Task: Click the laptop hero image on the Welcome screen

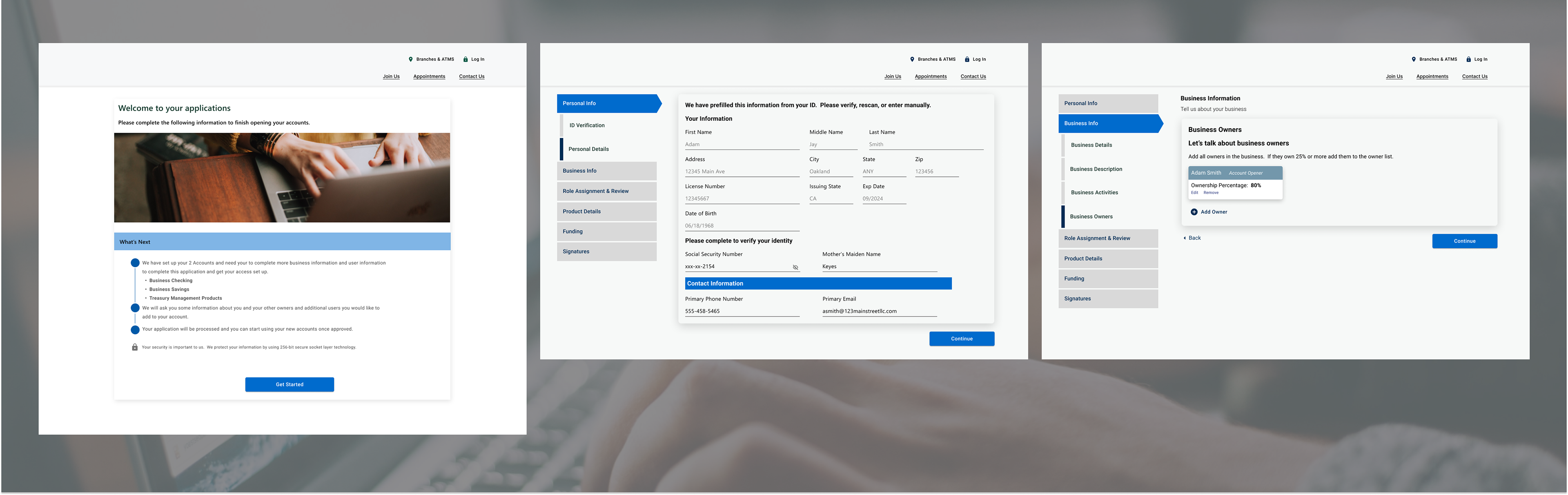Action: coord(282,178)
